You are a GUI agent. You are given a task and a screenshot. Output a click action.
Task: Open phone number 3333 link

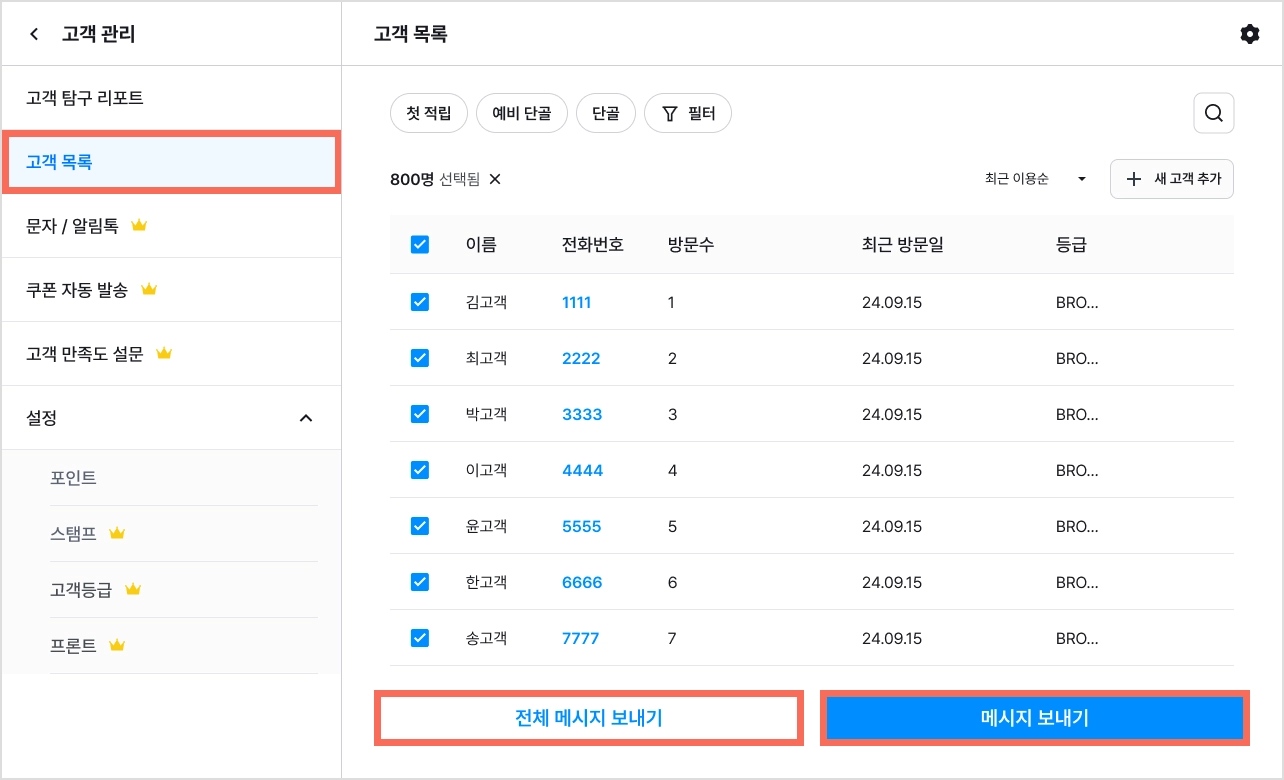pos(582,414)
